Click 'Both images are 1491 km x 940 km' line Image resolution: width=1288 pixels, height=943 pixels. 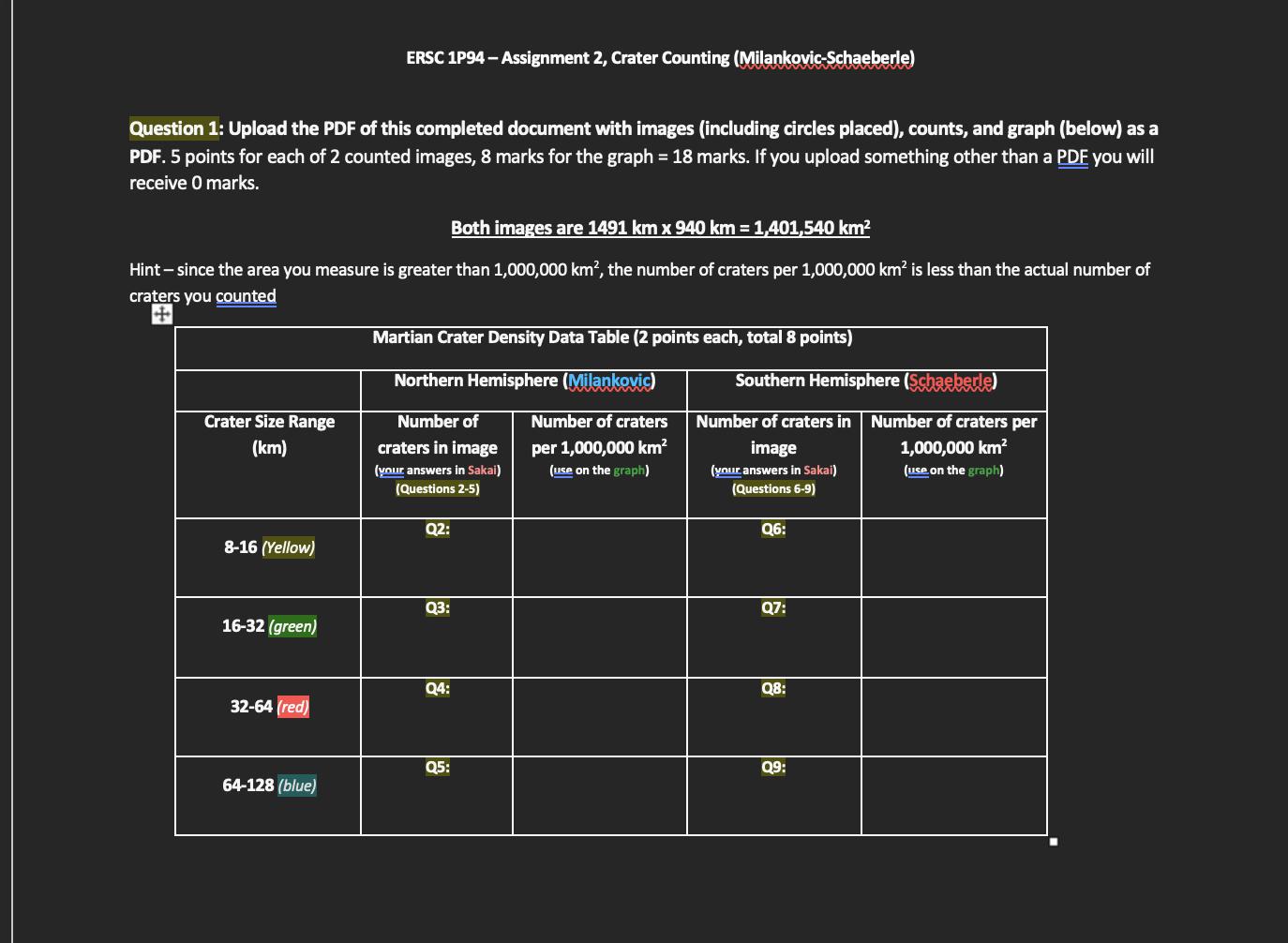point(661,228)
